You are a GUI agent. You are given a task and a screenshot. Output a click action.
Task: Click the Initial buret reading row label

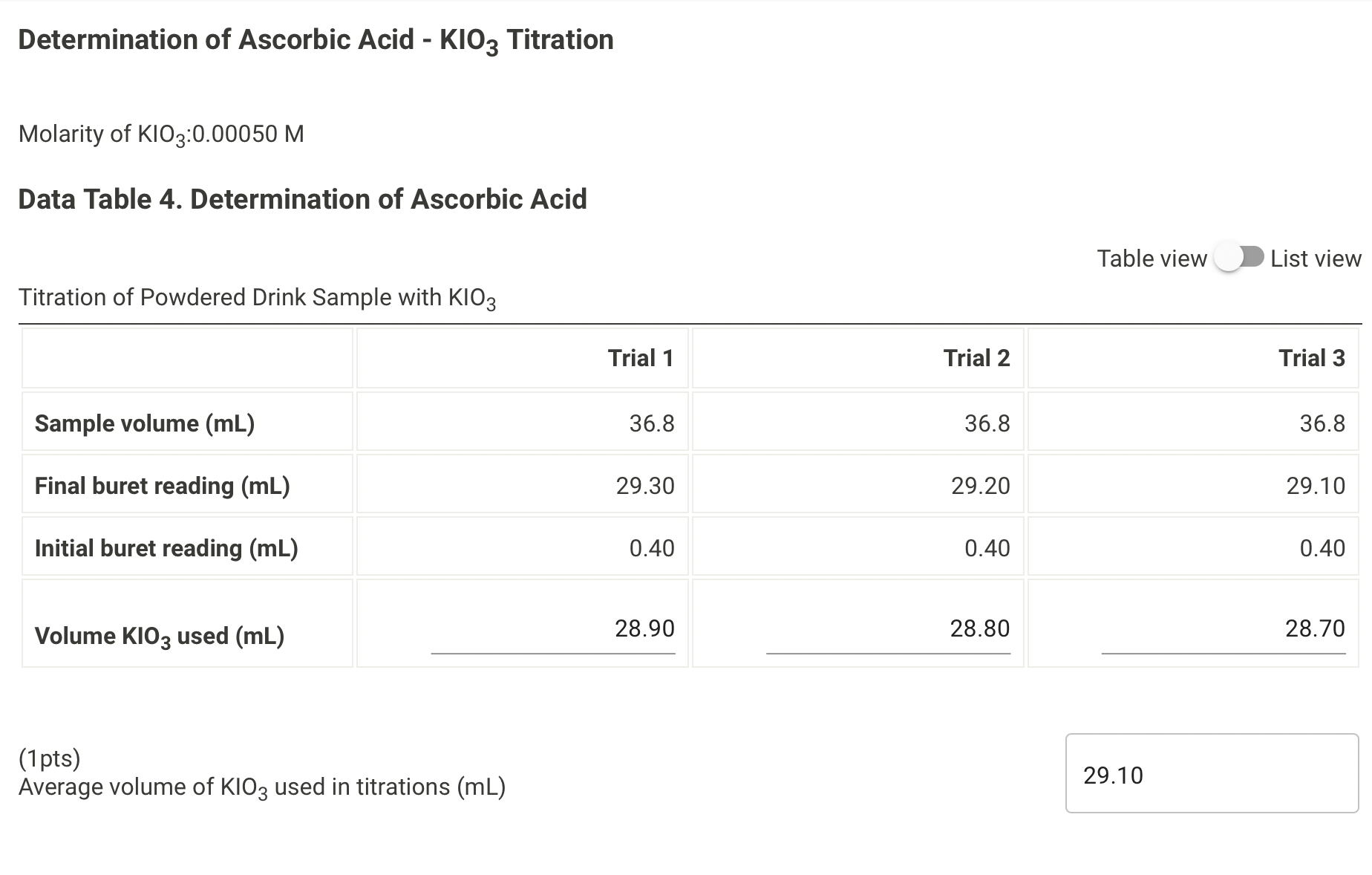[166, 547]
